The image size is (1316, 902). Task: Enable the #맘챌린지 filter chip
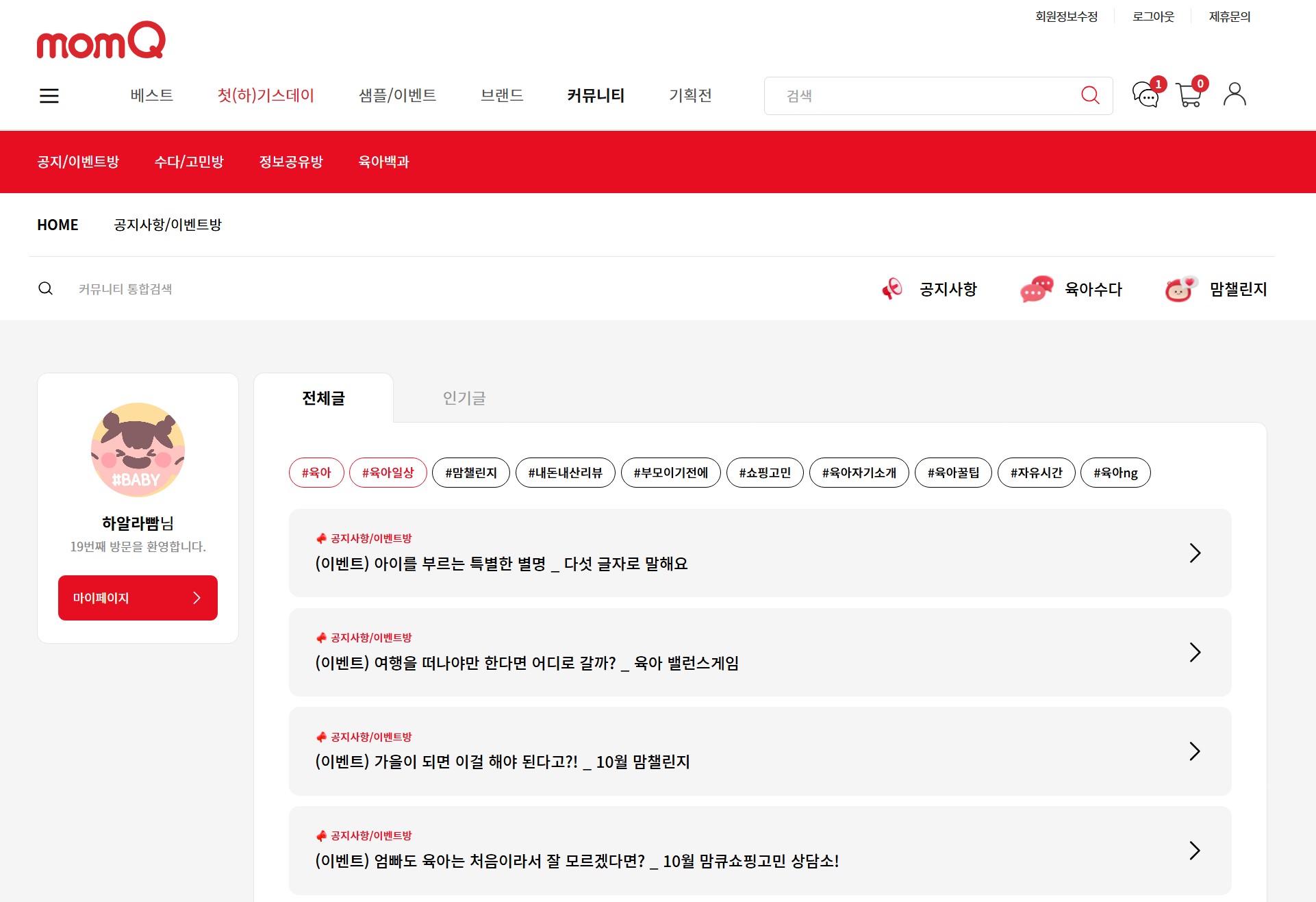(x=470, y=473)
